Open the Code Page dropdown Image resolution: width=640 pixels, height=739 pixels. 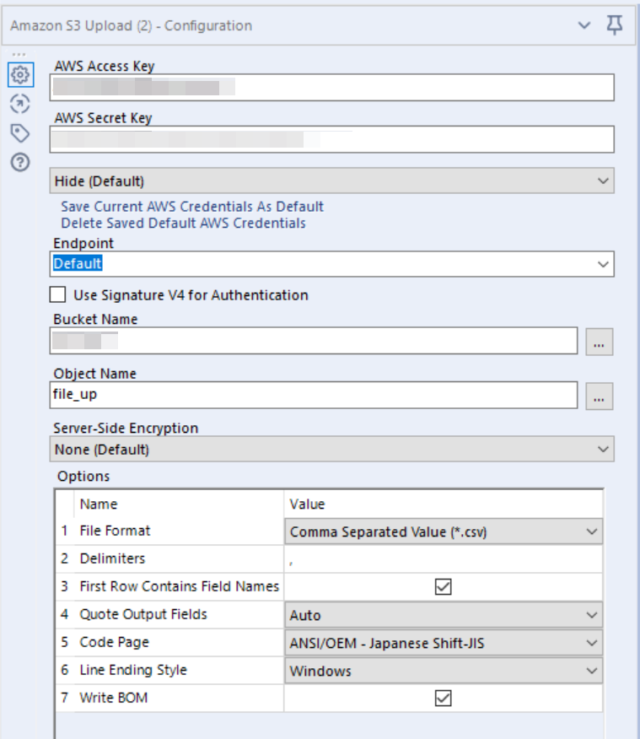pyautogui.click(x=443, y=643)
